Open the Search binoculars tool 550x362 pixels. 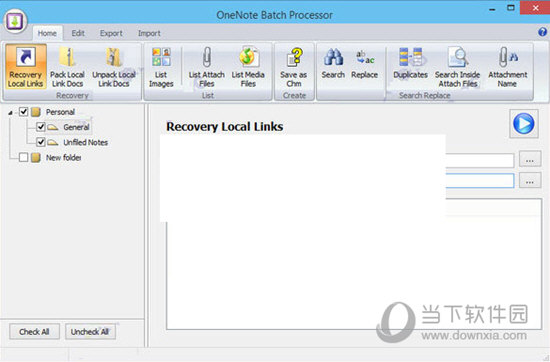point(333,63)
